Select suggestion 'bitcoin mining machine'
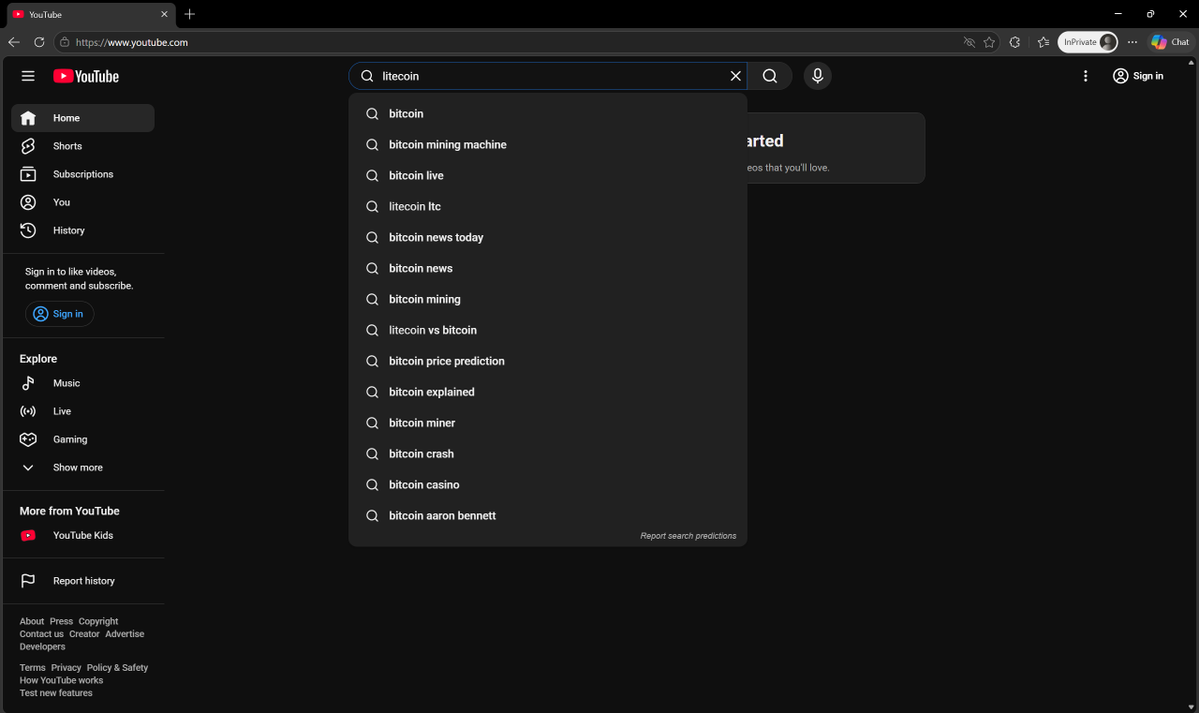This screenshot has width=1199, height=713. point(548,145)
